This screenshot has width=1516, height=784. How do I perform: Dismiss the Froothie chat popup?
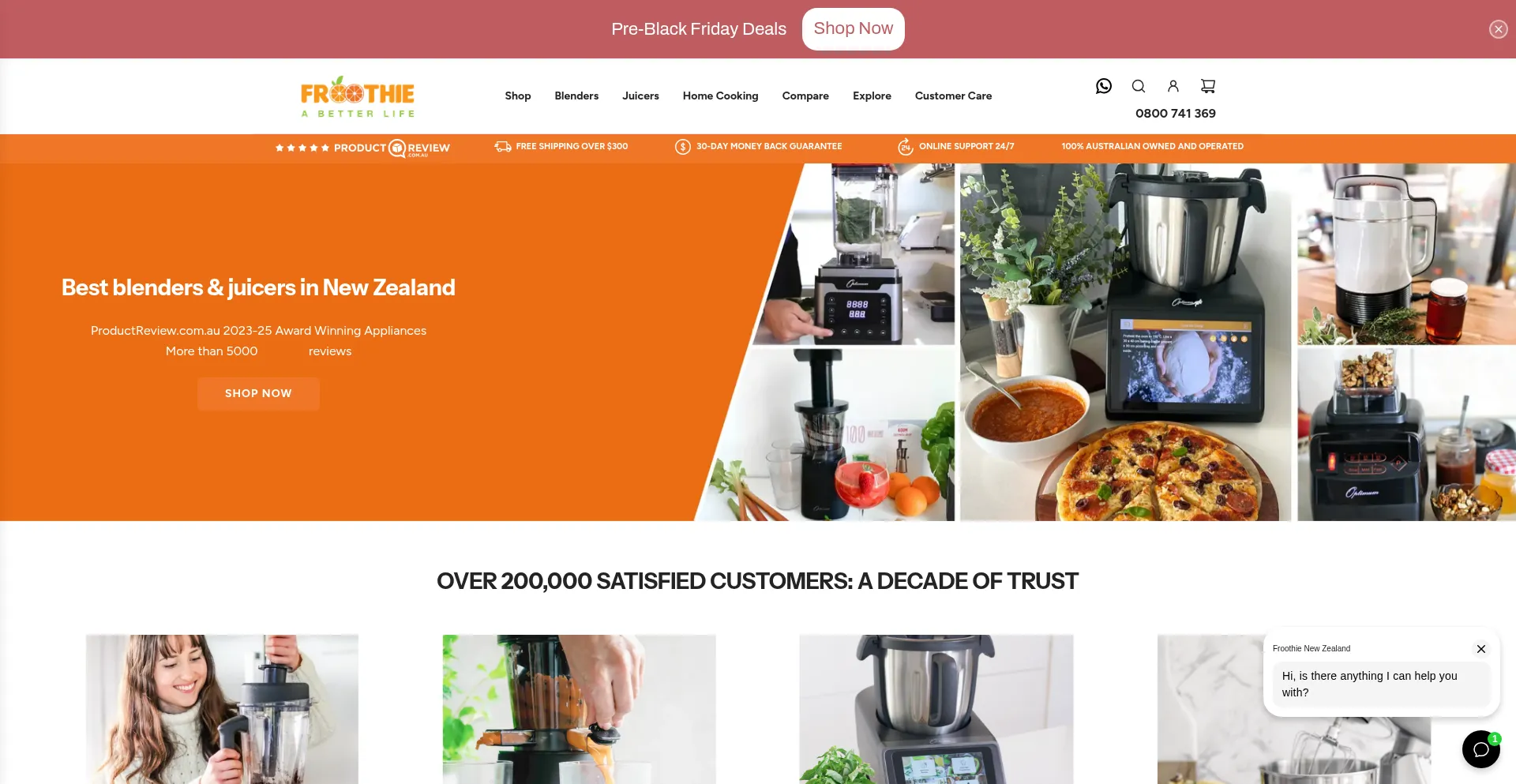pos(1480,649)
